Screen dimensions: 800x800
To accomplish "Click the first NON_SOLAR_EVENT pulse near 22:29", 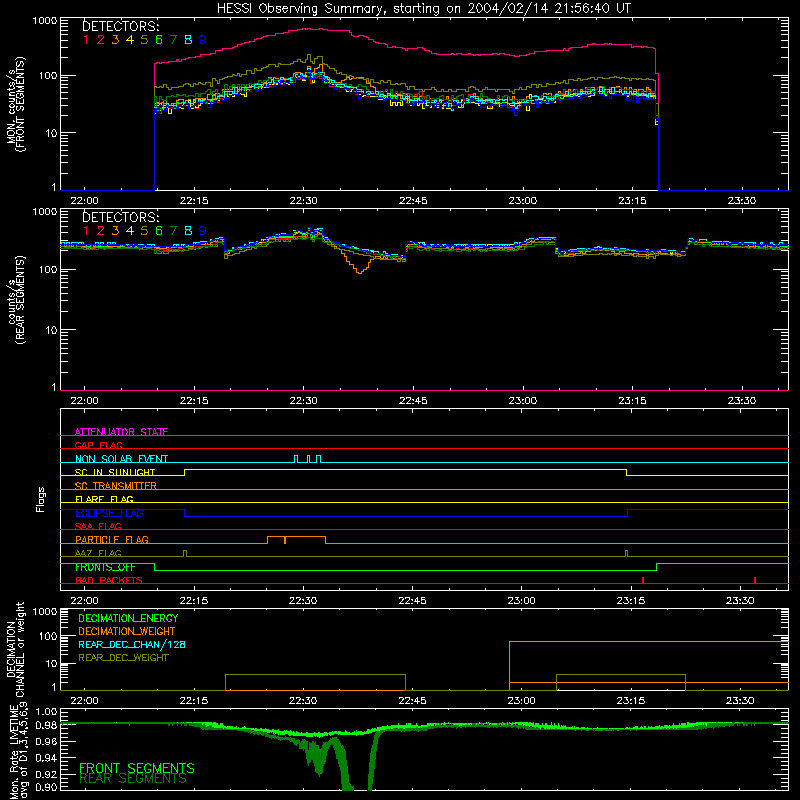I will tap(296, 459).
